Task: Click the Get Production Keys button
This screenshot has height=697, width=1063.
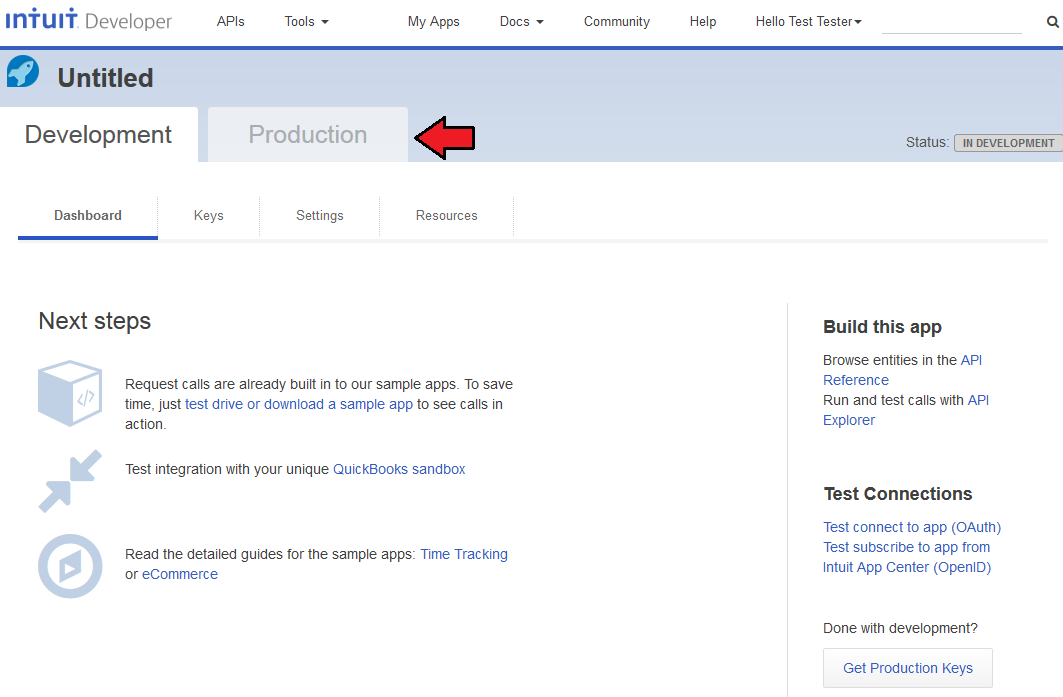Action: tap(908, 668)
